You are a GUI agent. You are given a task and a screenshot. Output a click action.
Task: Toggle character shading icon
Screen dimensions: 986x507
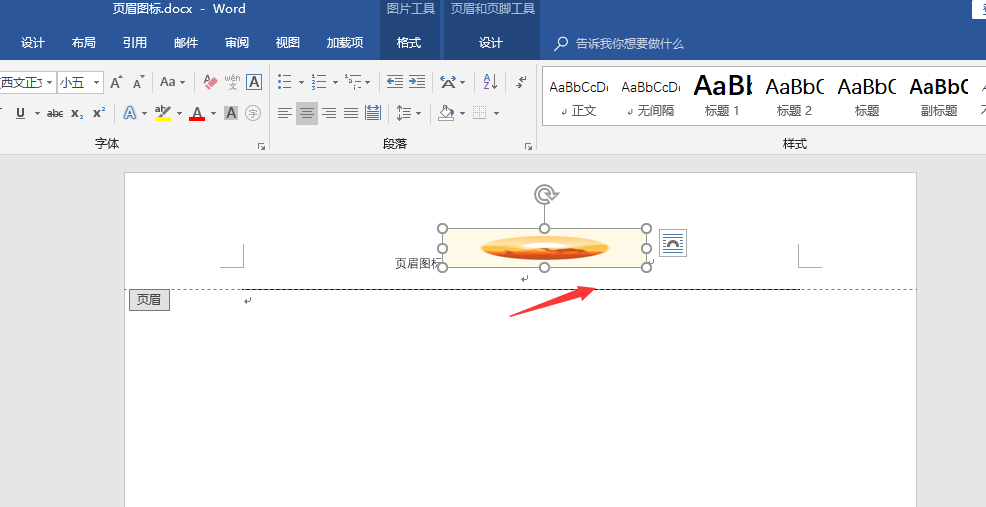pos(231,113)
